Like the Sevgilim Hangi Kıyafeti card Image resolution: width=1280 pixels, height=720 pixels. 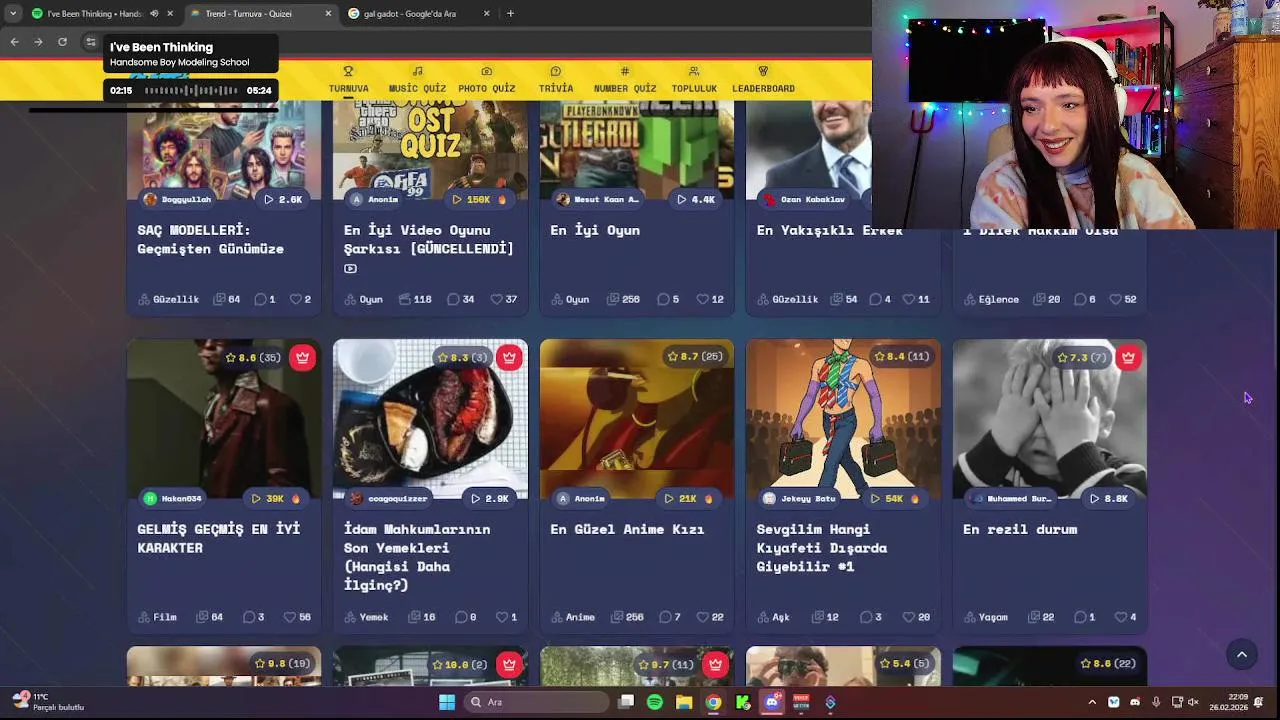coord(916,617)
